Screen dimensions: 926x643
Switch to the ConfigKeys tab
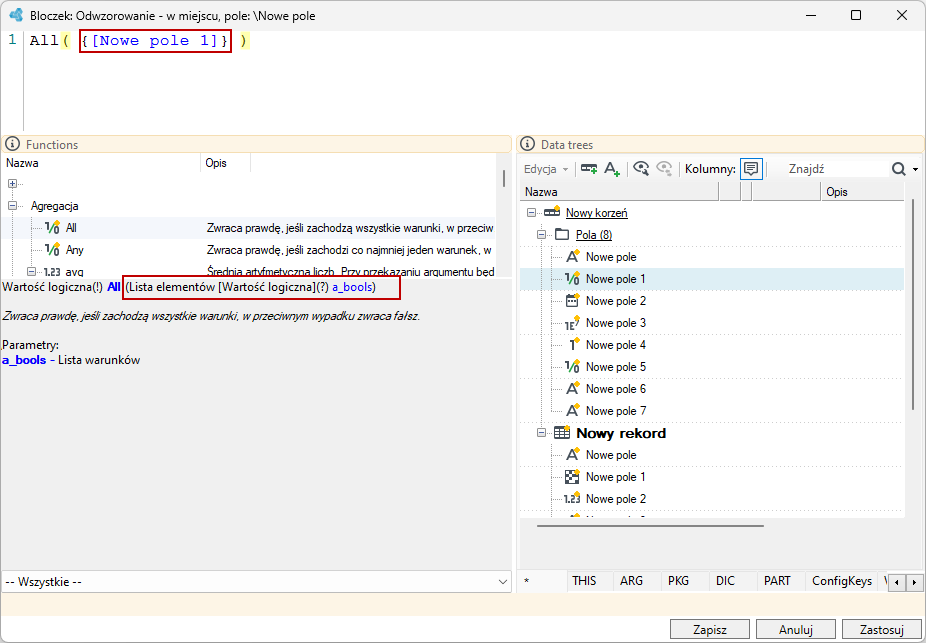tap(842, 581)
